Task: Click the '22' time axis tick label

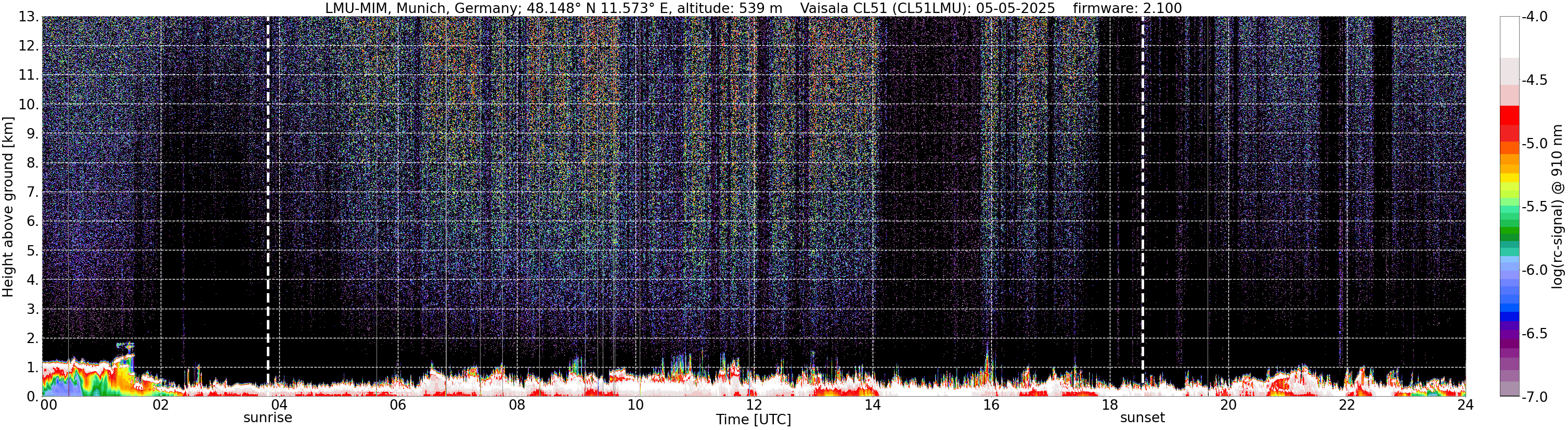Action: (1347, 405)
